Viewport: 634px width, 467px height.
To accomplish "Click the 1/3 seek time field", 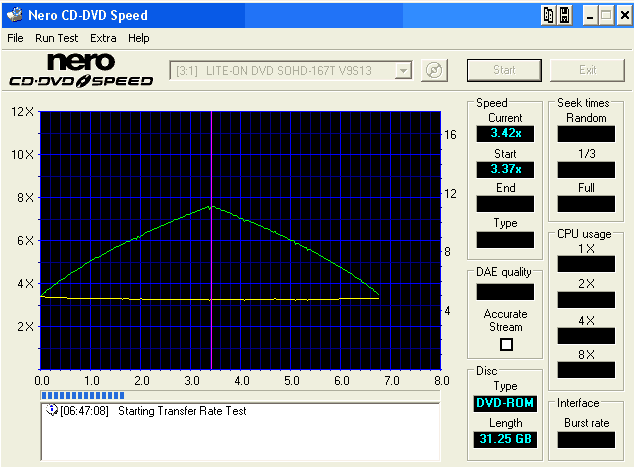I will click(586, 169).
